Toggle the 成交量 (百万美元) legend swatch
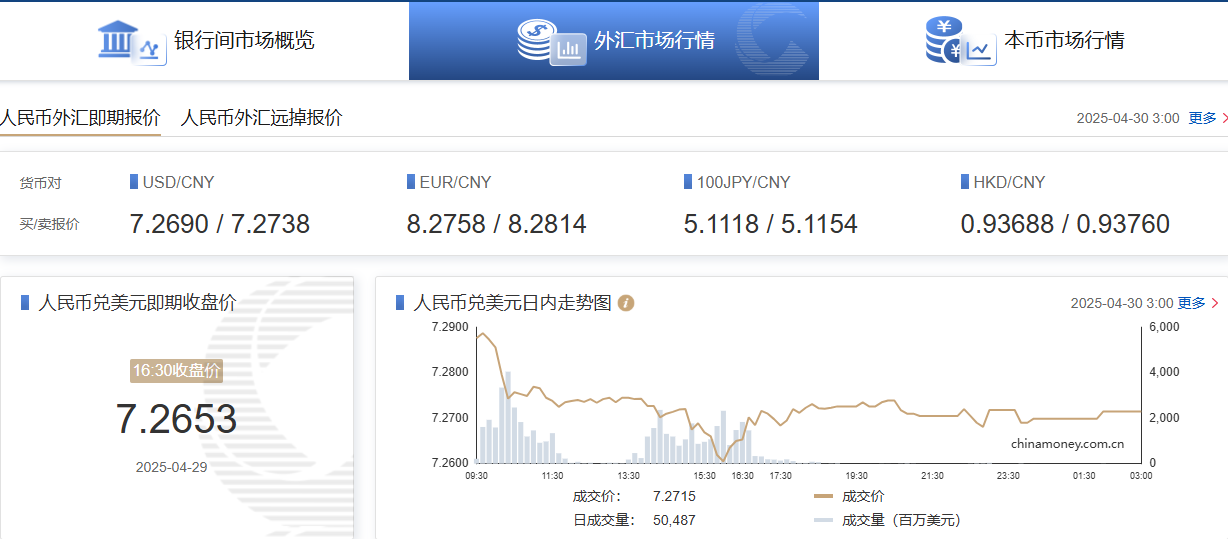Viewport: 1228px width, 539px height. [x=823, y=520]
